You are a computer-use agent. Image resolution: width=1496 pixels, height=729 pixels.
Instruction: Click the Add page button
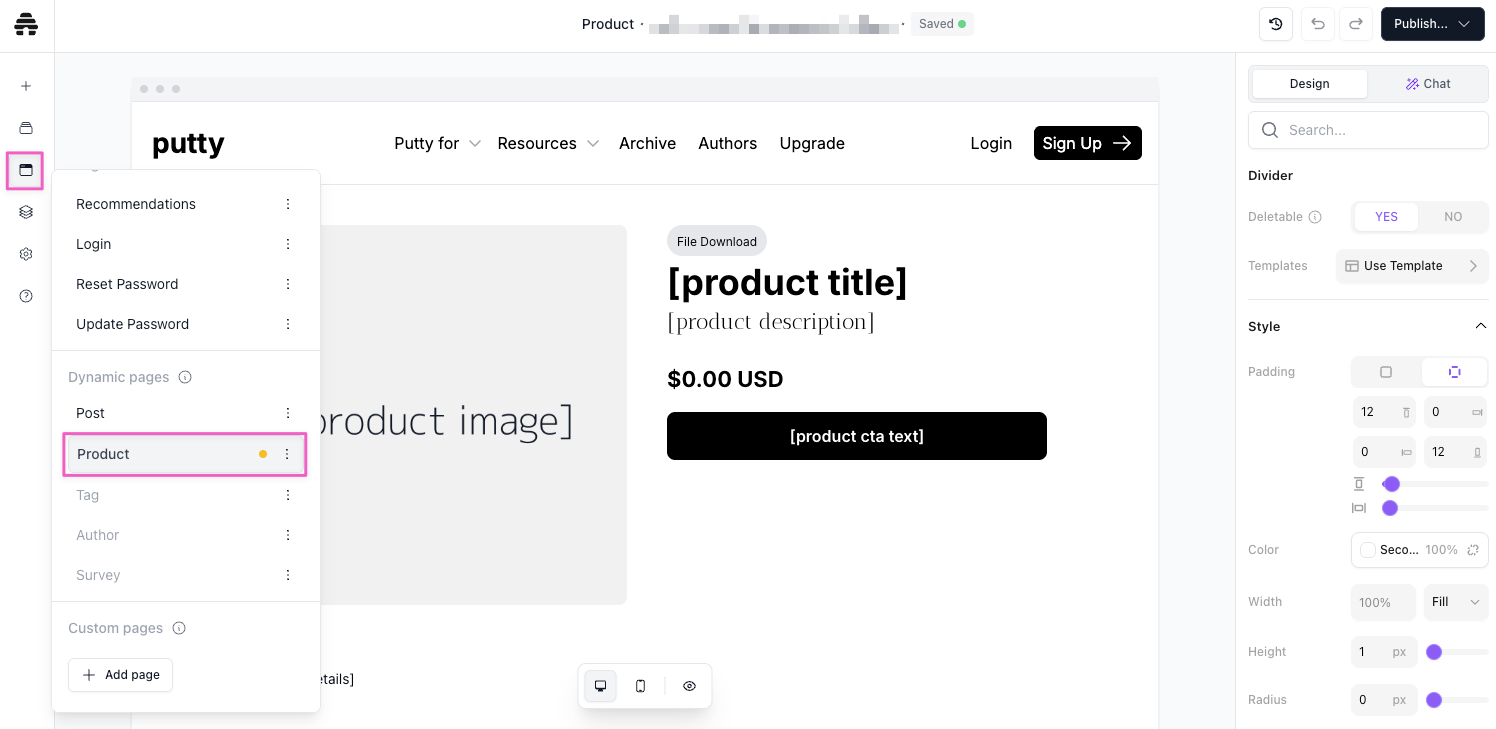click(x=121, y=675)
